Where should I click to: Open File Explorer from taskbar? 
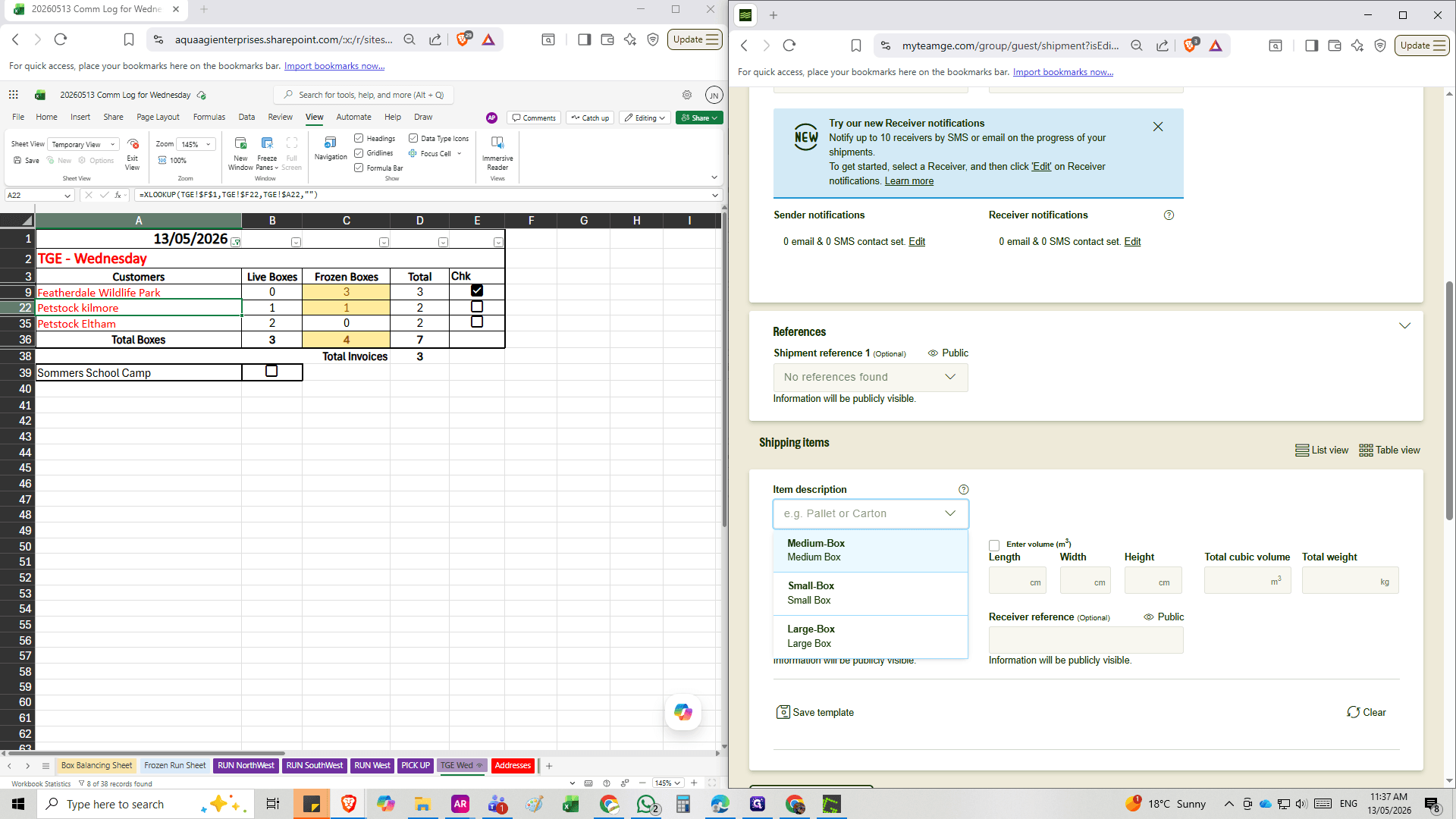click(x=422, y=804)
